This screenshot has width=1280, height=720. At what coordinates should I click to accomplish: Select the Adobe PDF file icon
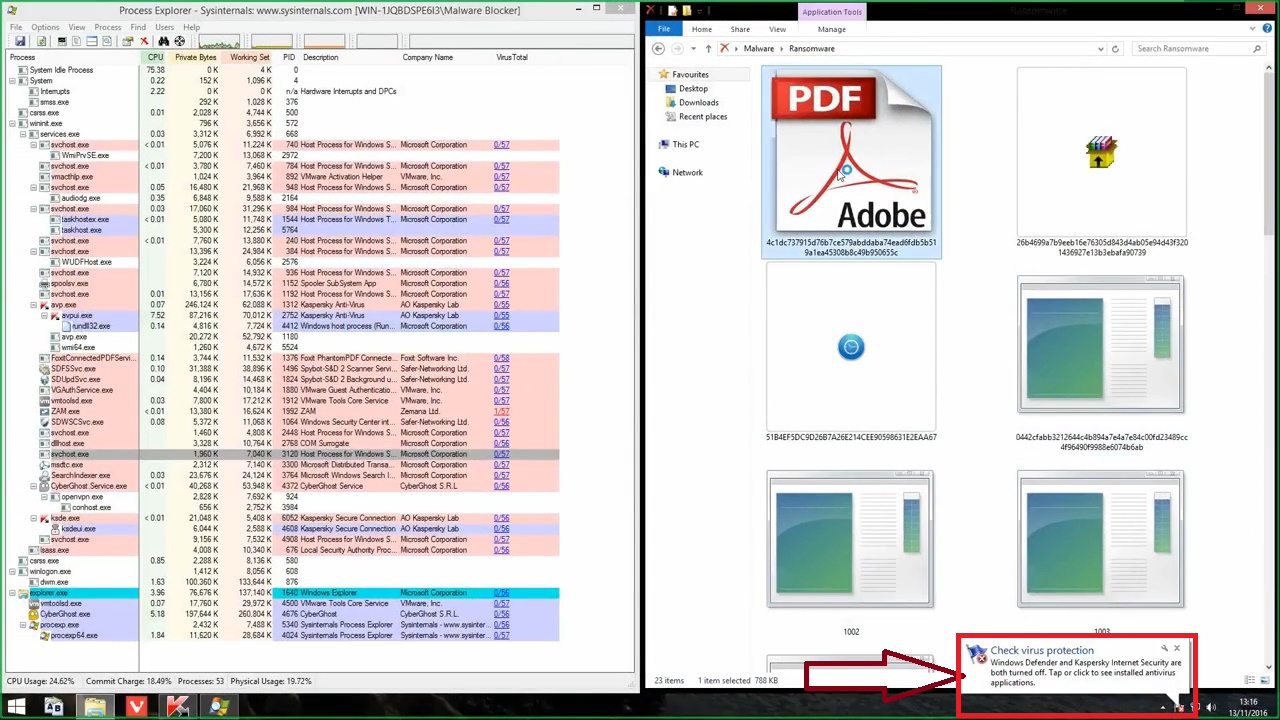851,152
